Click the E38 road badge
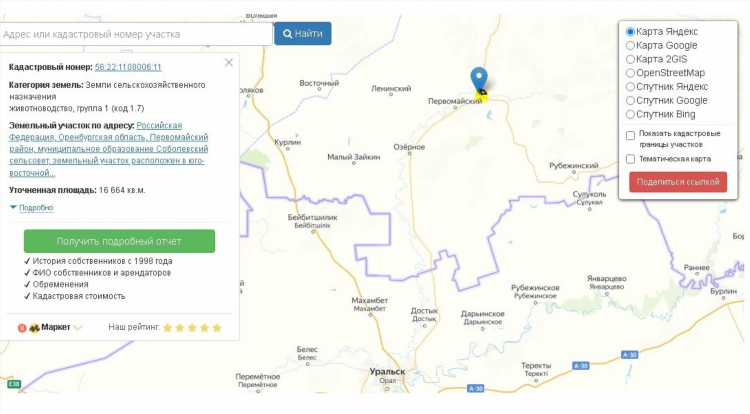 point(14,384)
